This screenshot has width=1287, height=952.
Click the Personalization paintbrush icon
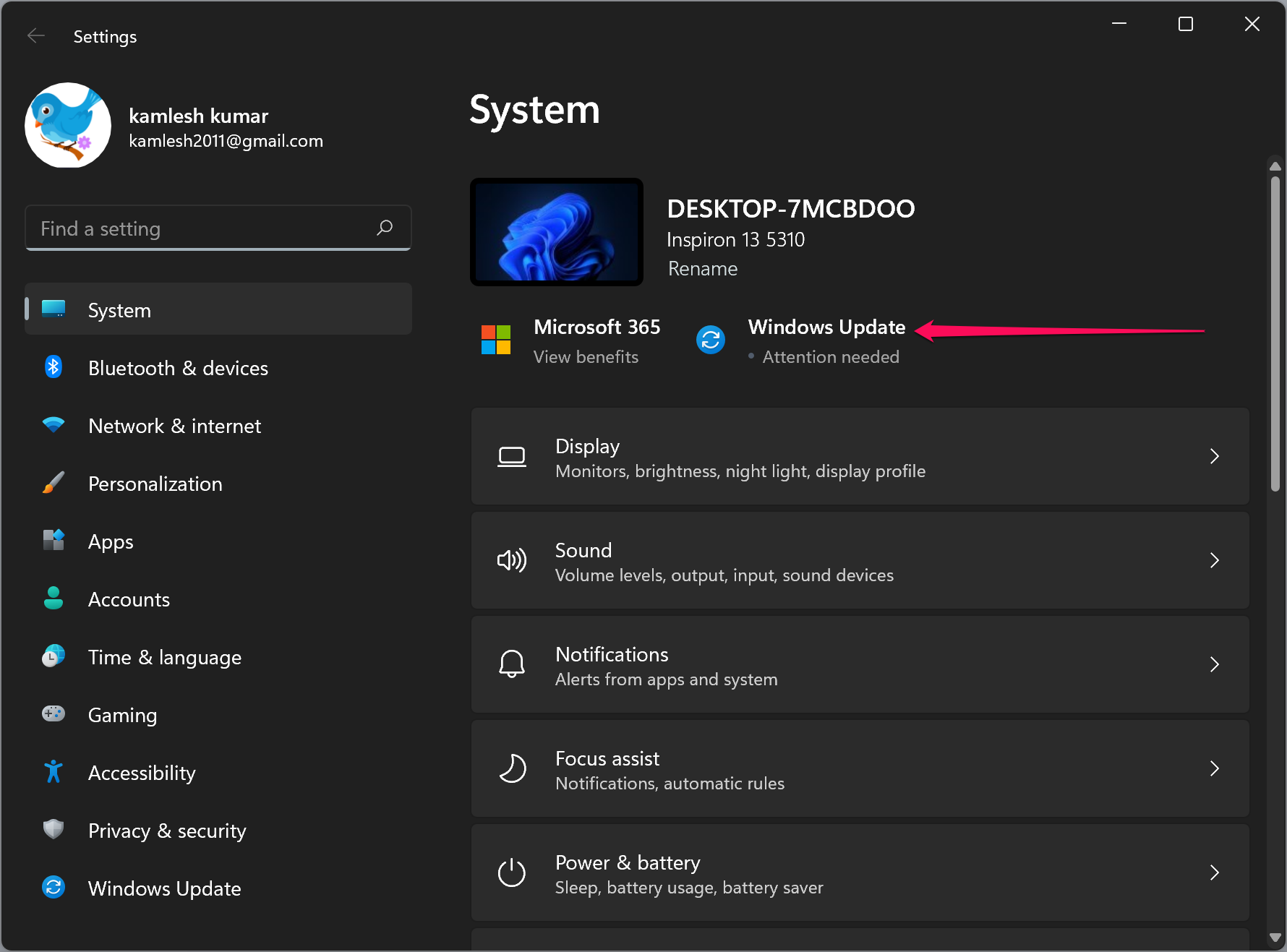[54, 482]
